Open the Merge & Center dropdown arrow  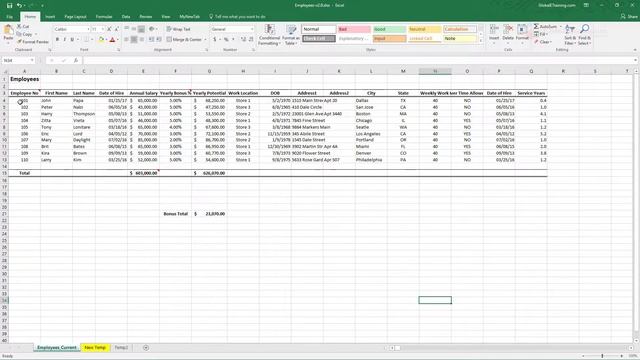205,40
